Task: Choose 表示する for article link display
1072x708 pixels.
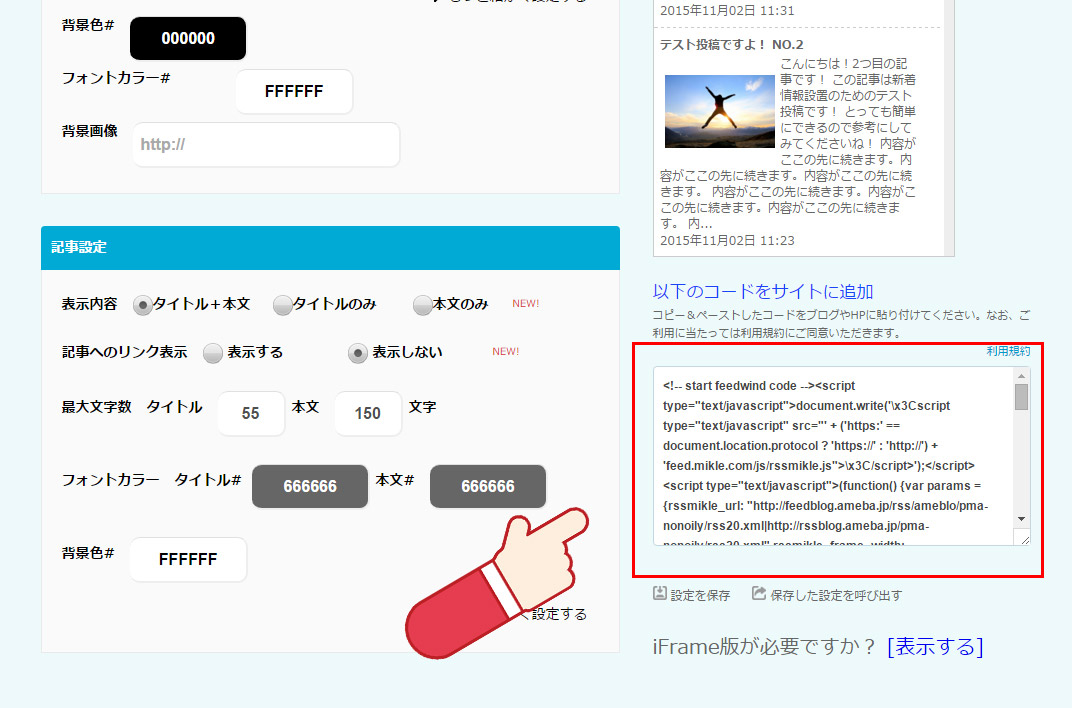Action: 213,353
